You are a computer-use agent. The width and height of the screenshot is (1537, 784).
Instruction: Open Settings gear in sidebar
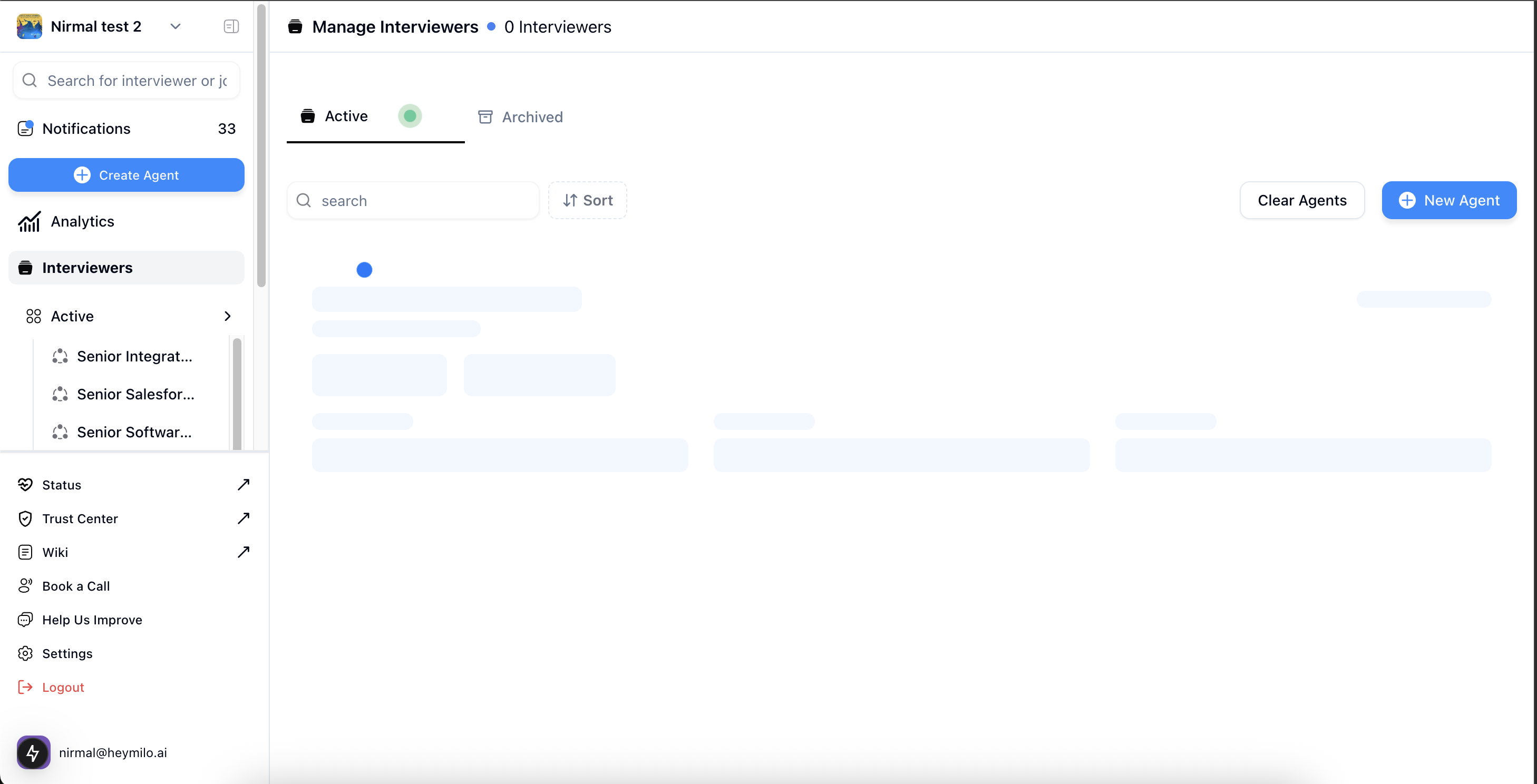(x=67, y=653)
